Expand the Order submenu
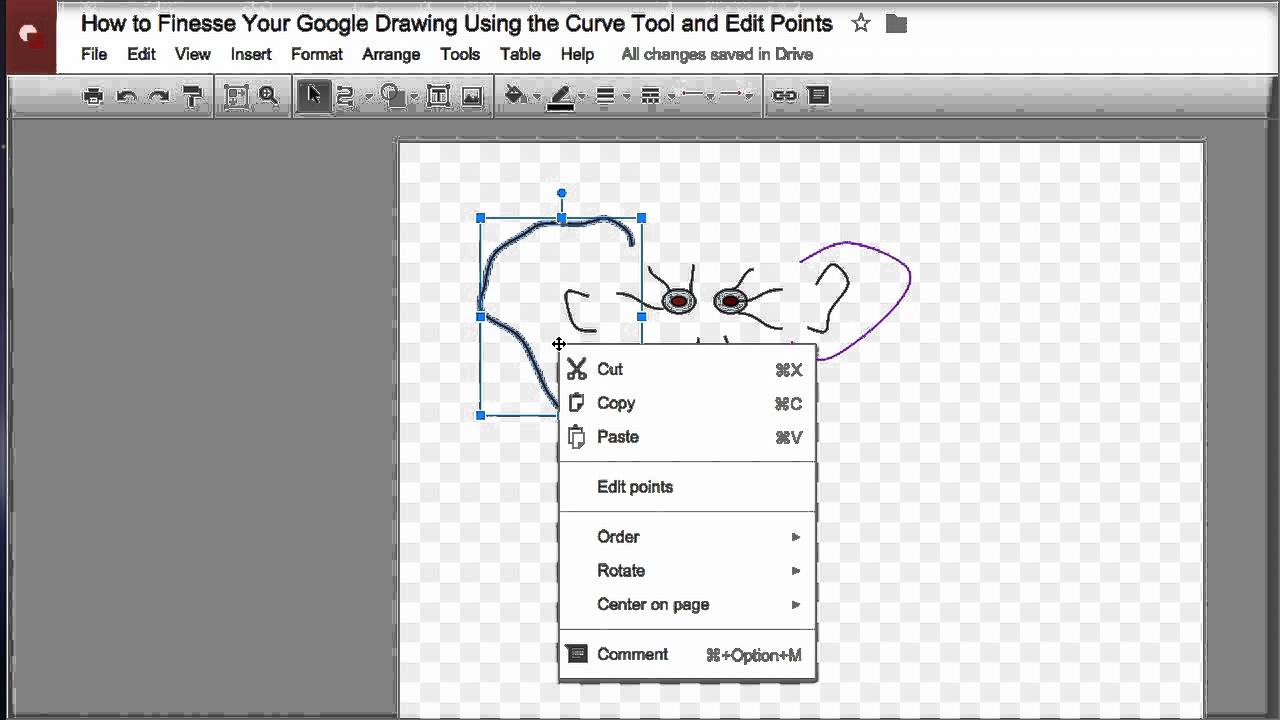Screen dimensions: 1280x720 (687, 537)
